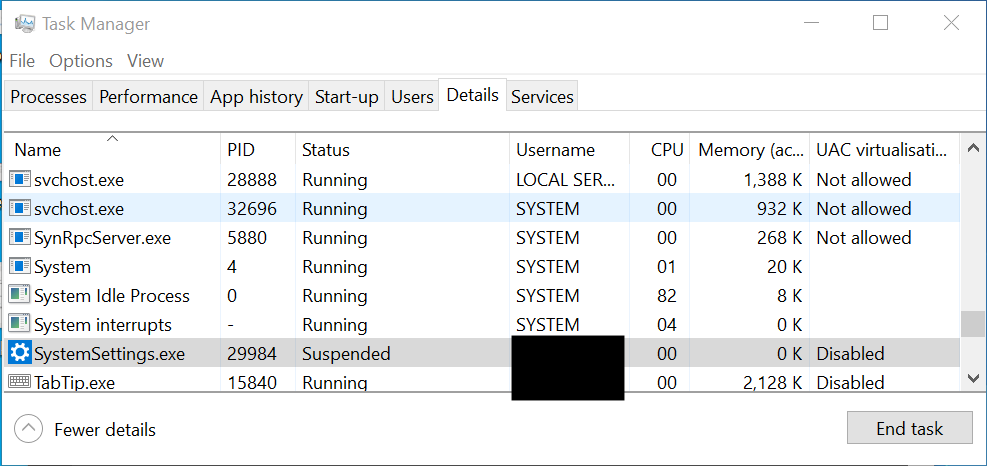Click CPU value 04 of System interrupts
The width and height of the screenshot is (987, 466).
pyautogui.click(x=667, y=325)
